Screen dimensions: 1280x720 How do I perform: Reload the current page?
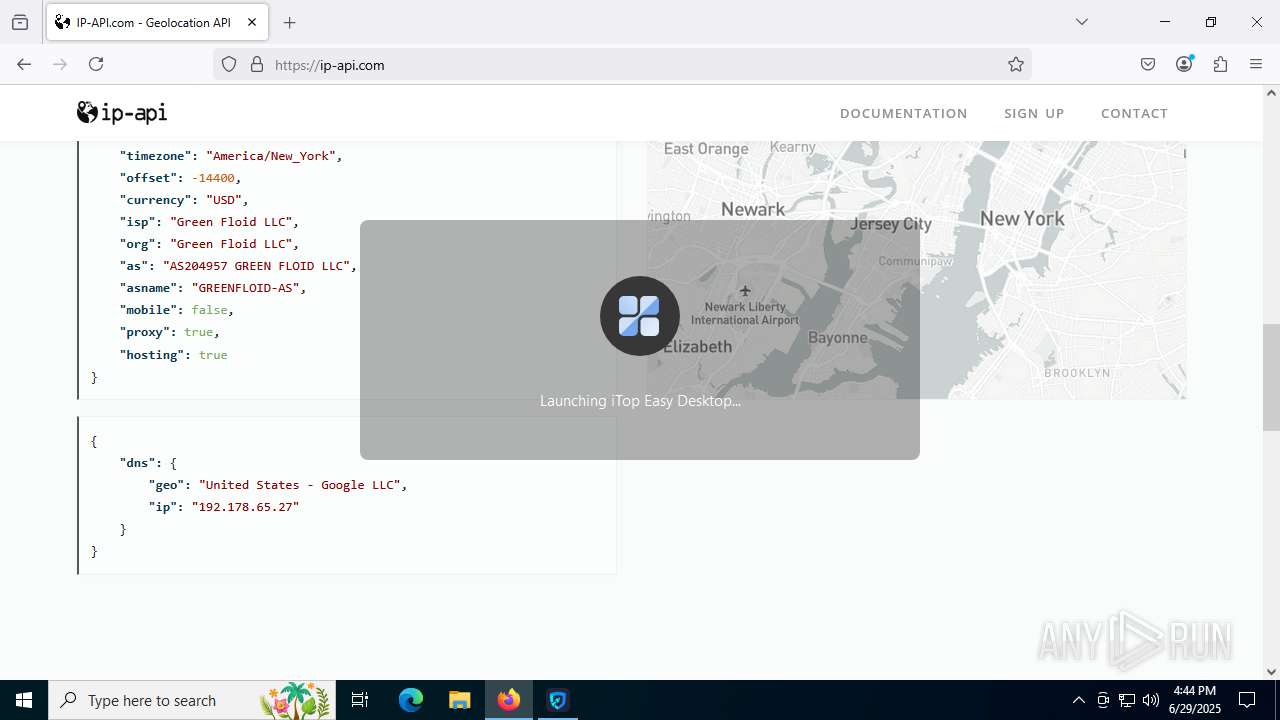pos(96,64)
